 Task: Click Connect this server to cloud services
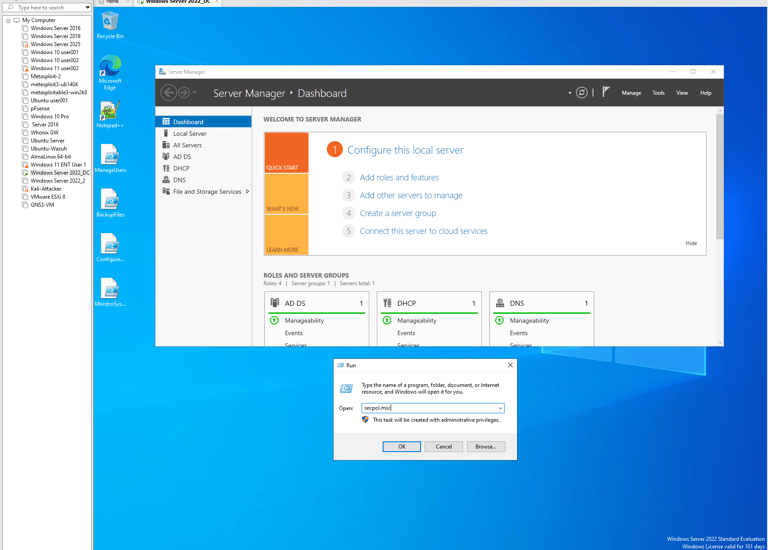click(x=424, y=231)
